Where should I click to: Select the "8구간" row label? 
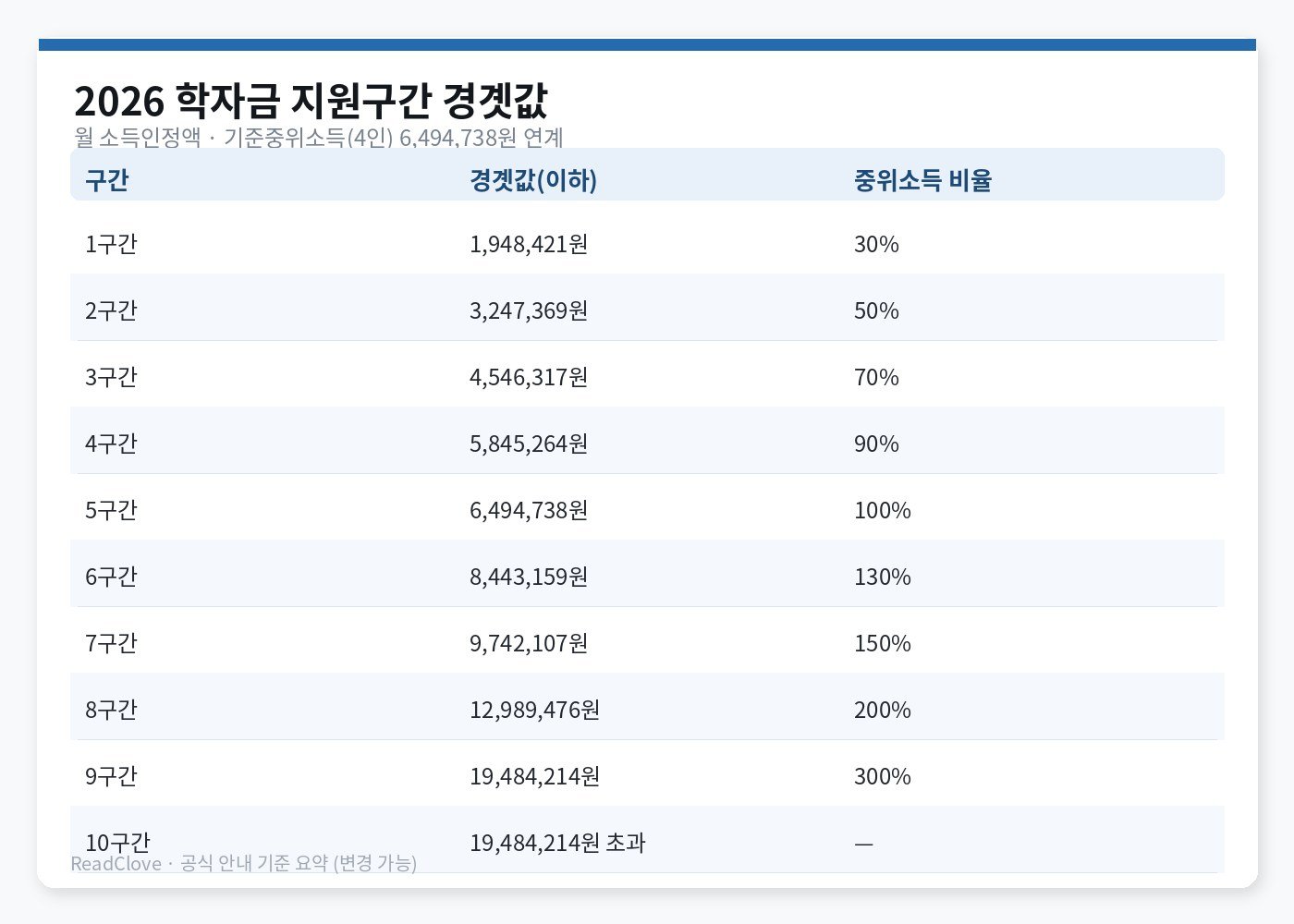click(111, 710)
